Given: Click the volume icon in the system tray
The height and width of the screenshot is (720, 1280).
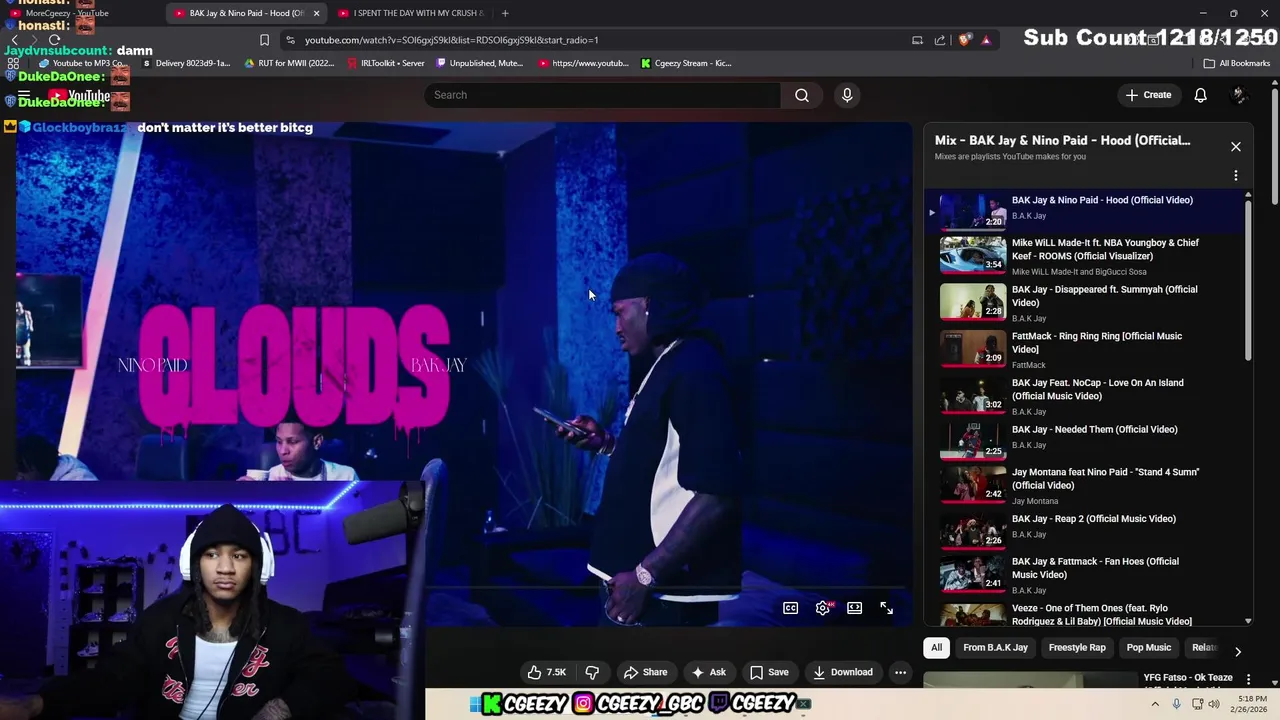Looking at the screenshot, I should pos(1214,704).
